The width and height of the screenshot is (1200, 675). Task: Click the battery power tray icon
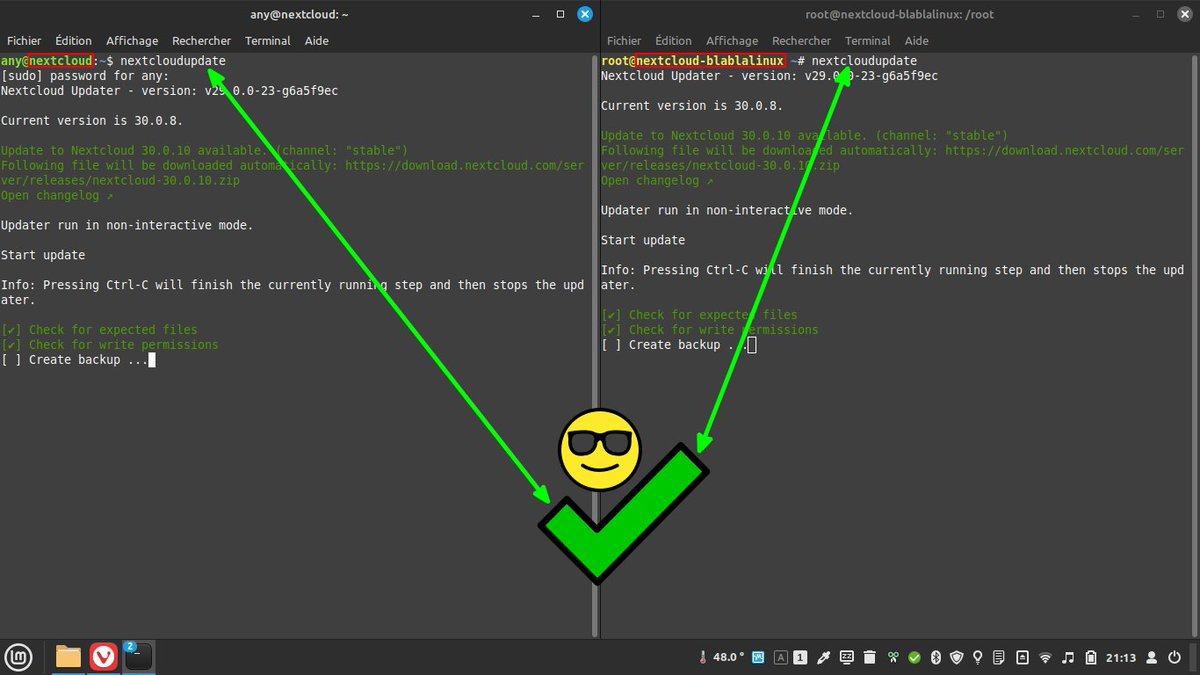1091,658
